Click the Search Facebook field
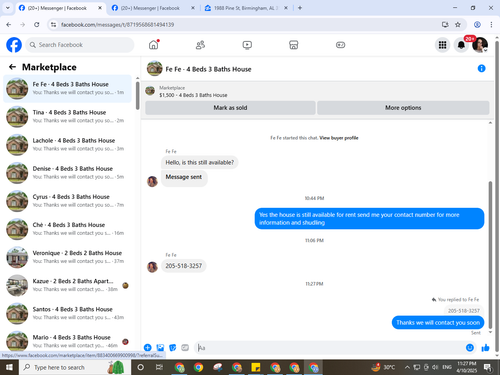This screenshot has width=500, height=375. click(x=80, y=45)
